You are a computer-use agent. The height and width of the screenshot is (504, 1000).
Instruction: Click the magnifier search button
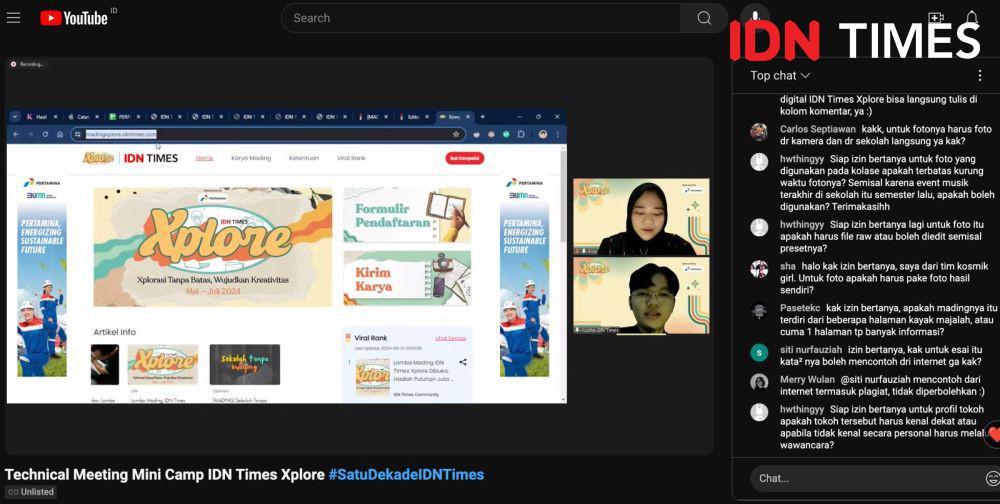tap(703, 18)
